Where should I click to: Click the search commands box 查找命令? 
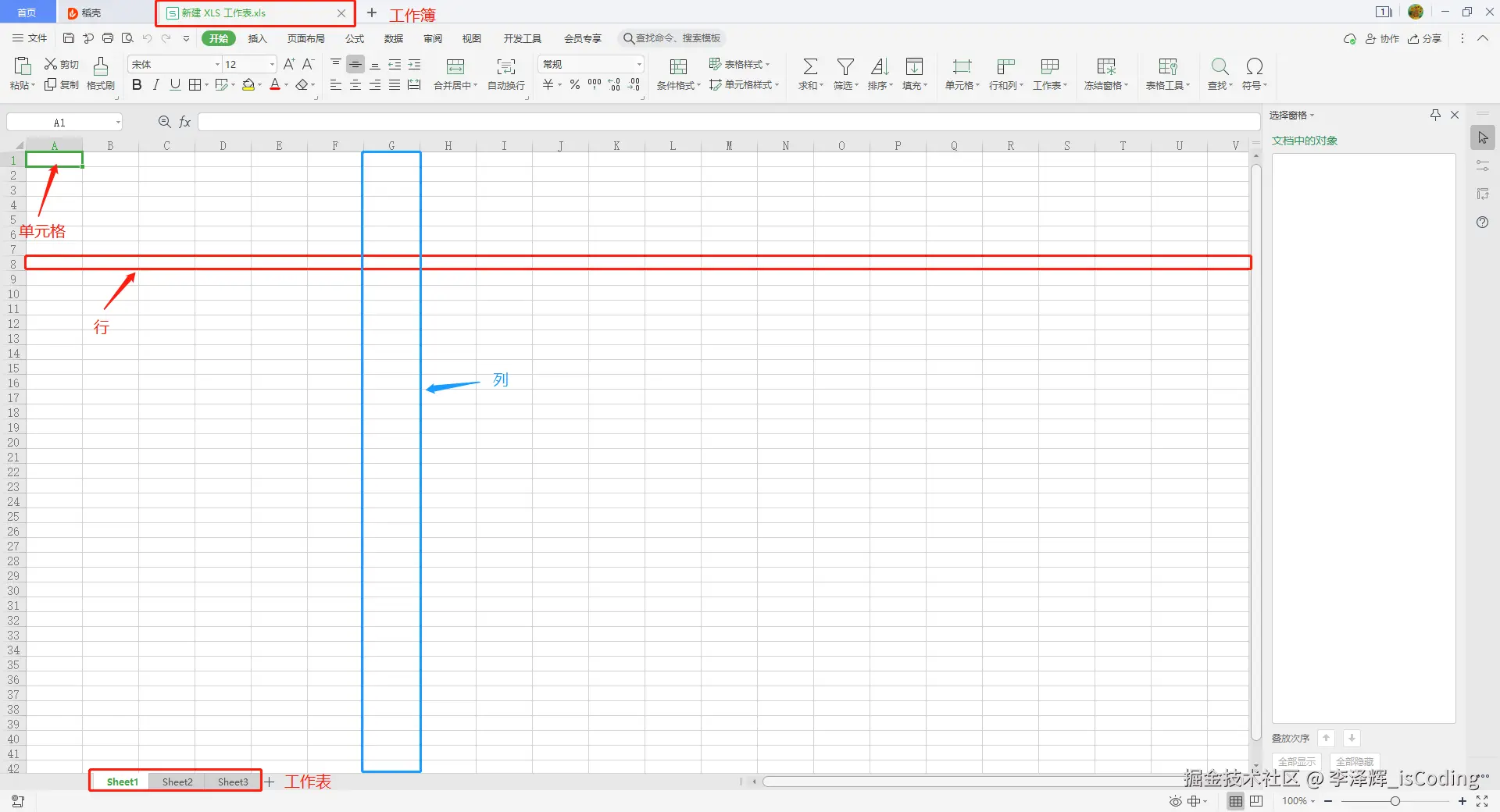[672, 38]
